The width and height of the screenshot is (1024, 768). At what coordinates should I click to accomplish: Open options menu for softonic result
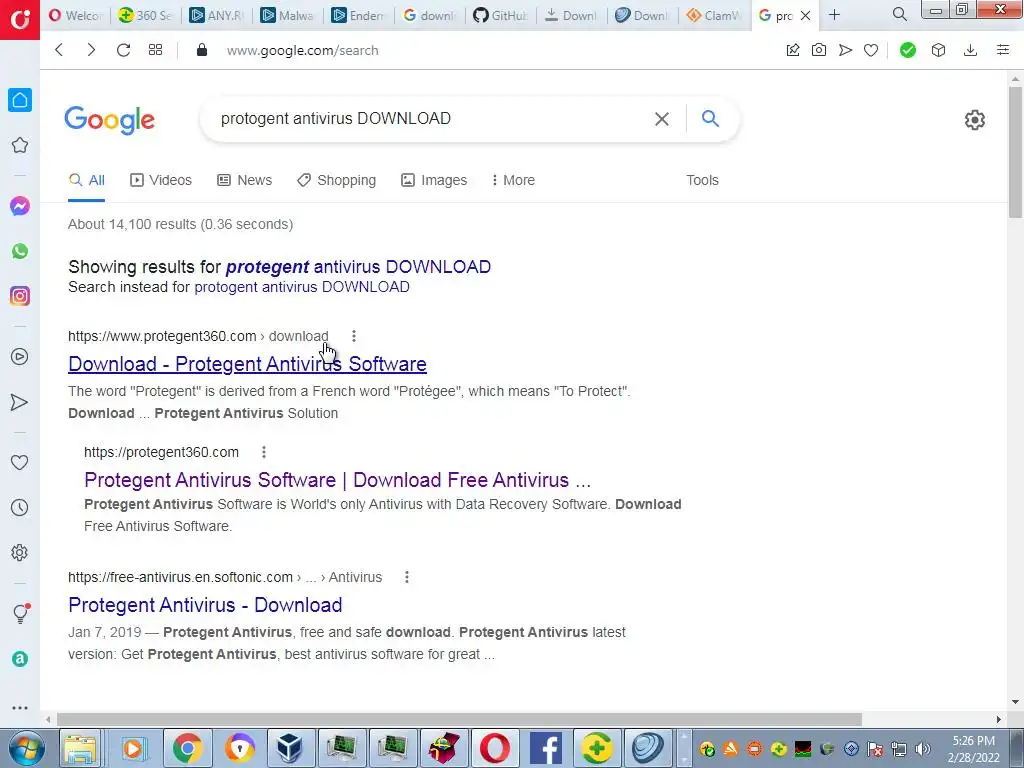pos(407,577)
